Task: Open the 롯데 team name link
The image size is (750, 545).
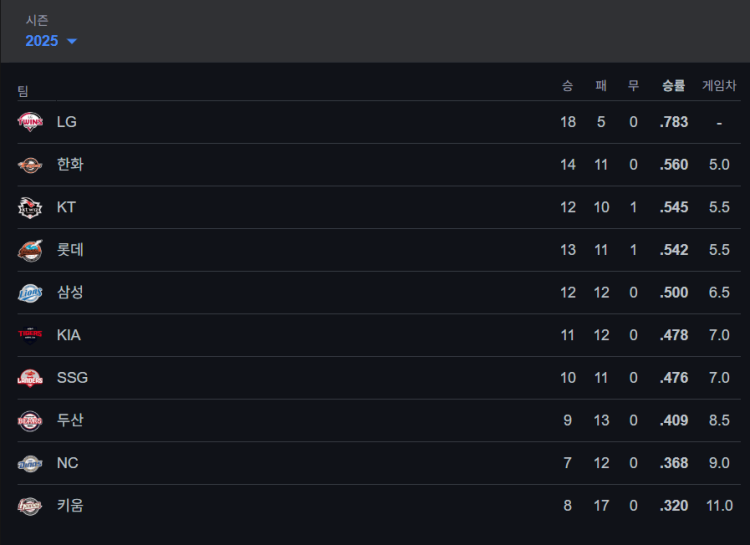Action: point(70,250)
